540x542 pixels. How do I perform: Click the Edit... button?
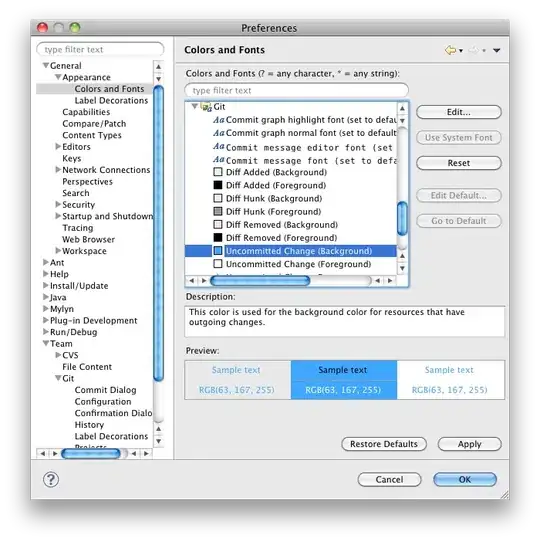pyautogui.click(x=459, y=112)
